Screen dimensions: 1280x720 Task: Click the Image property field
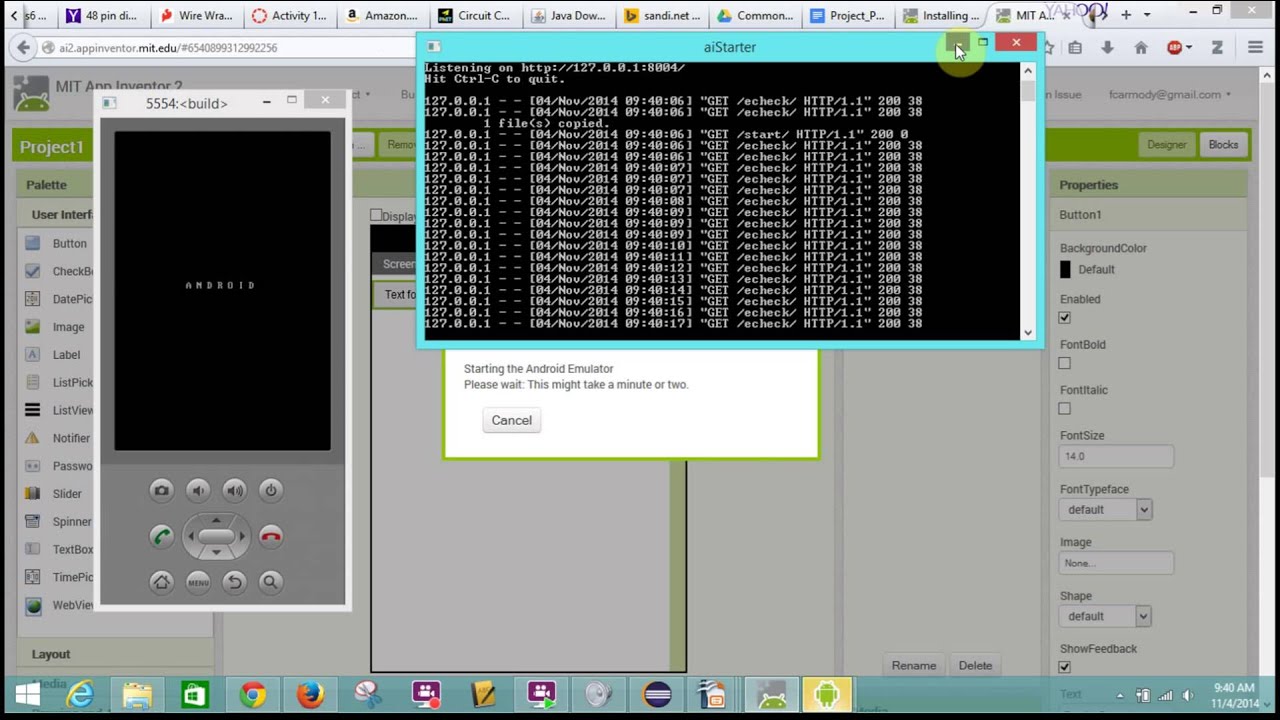(x=1116, y=563)
